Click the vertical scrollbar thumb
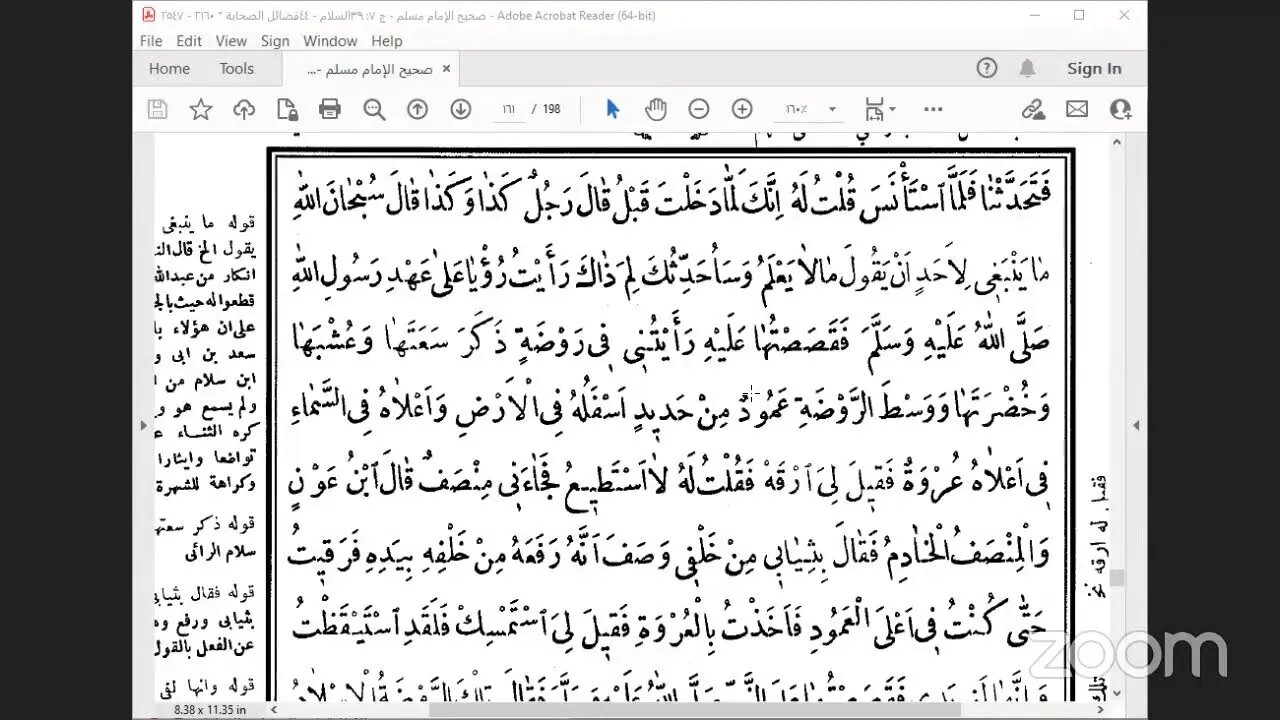 tap(1117, 577)
